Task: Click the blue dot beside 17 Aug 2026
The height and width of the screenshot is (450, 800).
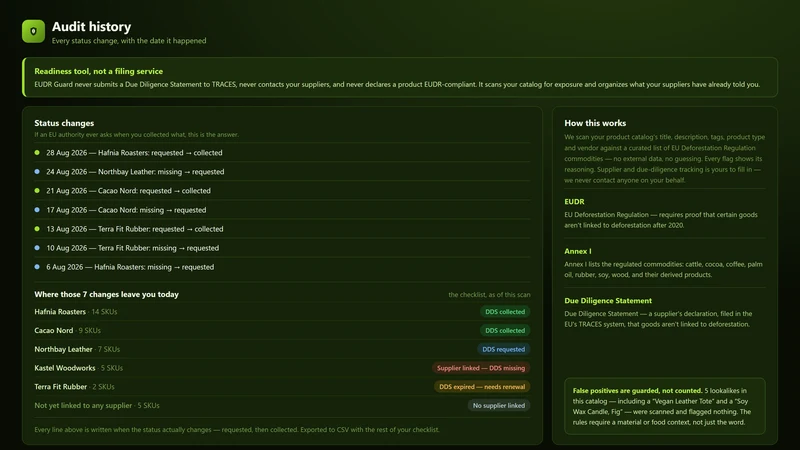Action: (37, 210)
